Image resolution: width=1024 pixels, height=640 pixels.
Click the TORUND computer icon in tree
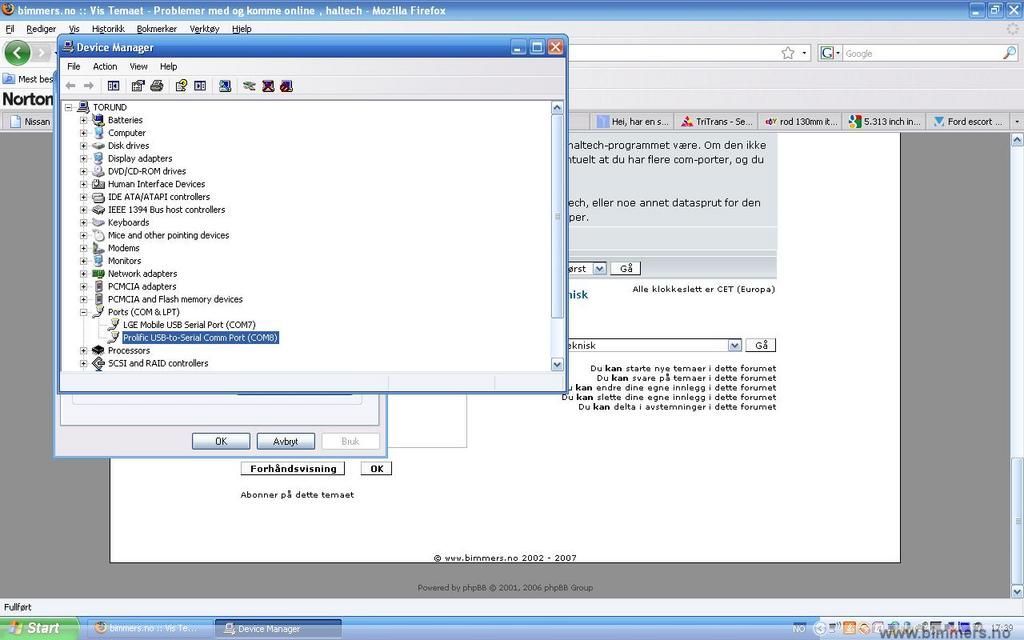[83, 107]
